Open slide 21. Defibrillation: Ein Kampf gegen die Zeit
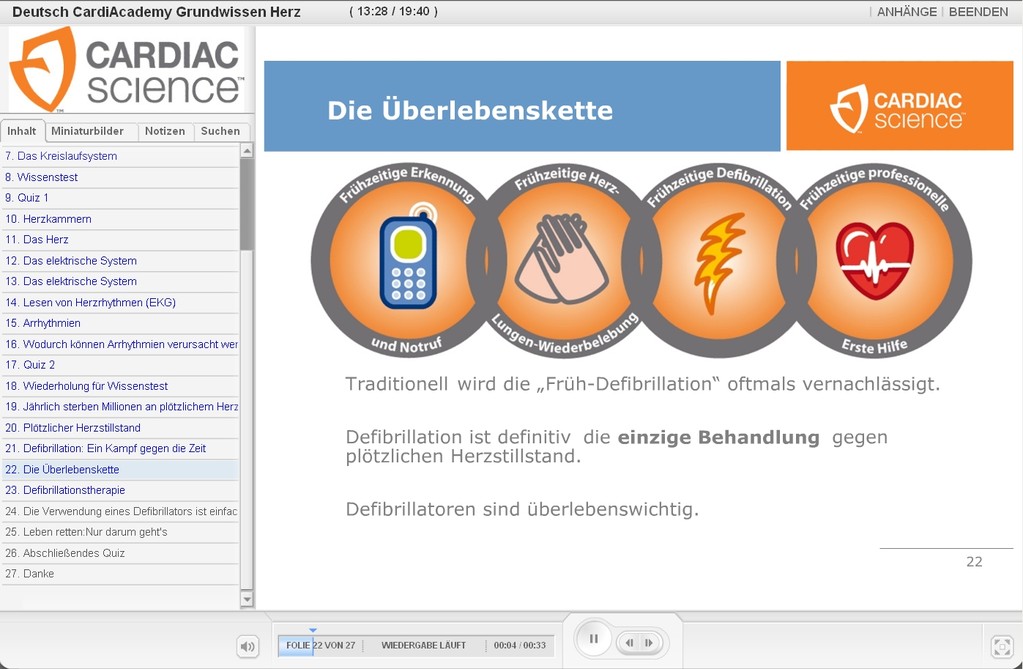 click(120, 448)
